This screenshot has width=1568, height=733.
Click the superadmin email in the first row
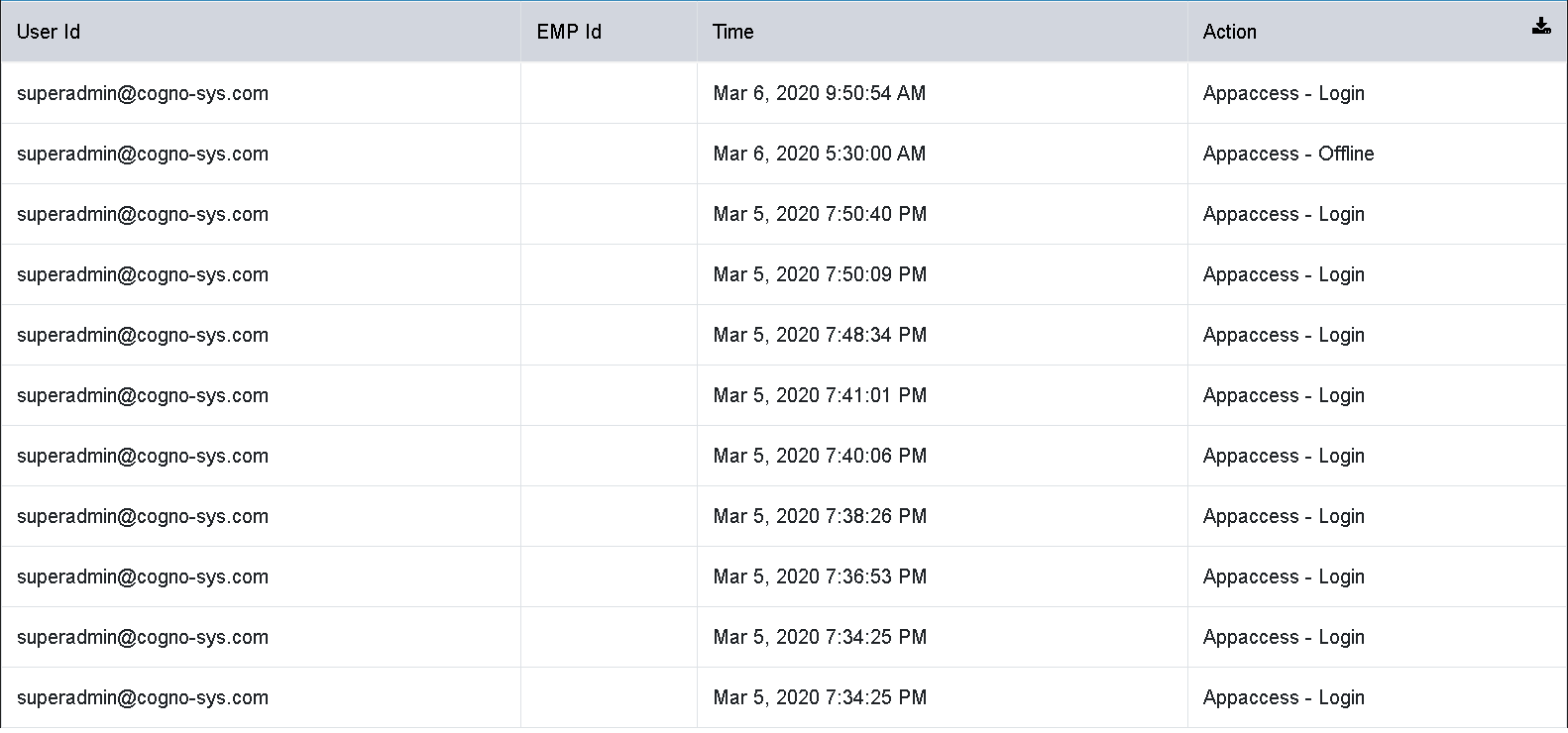(x=143, y=93)
